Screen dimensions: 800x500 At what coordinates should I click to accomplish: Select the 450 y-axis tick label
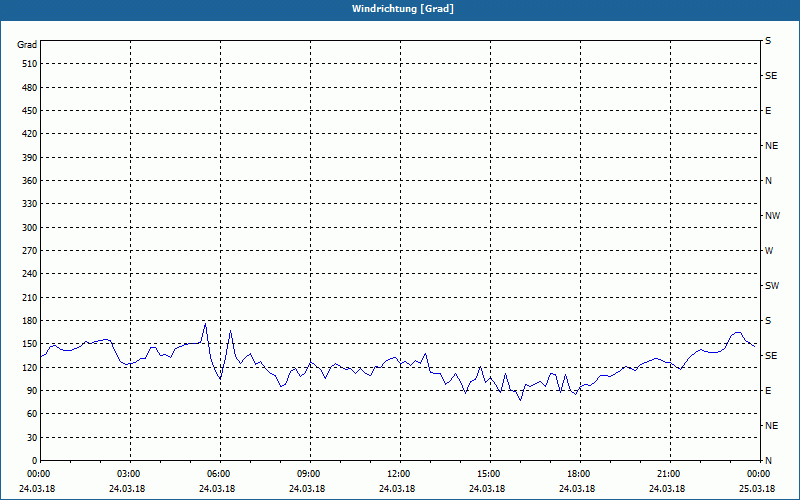click(x=30, y=111)
